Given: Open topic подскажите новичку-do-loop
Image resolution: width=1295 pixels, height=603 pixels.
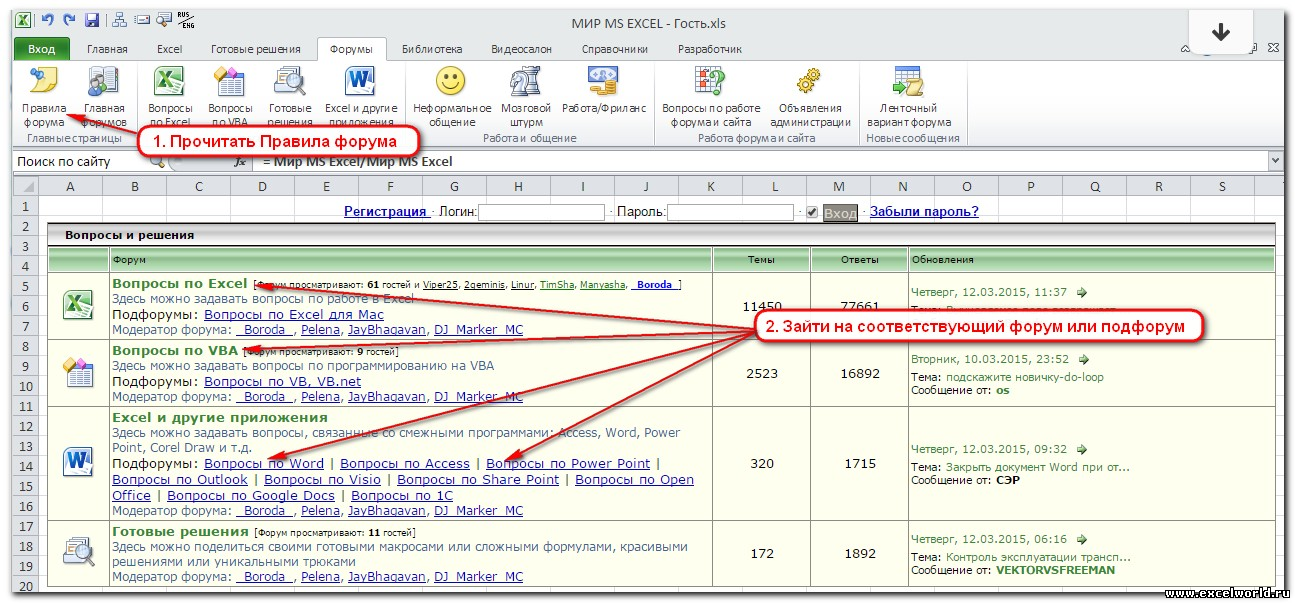Looking at the screenshot, I should 1024,376.
